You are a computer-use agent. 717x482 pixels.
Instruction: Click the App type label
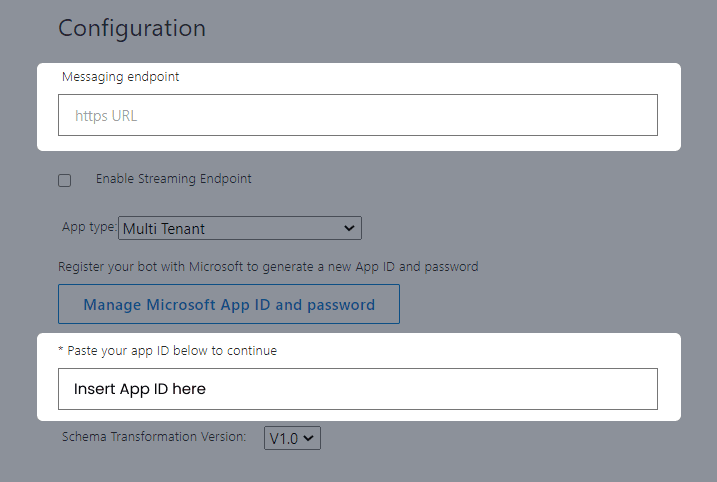pos(89,227)
